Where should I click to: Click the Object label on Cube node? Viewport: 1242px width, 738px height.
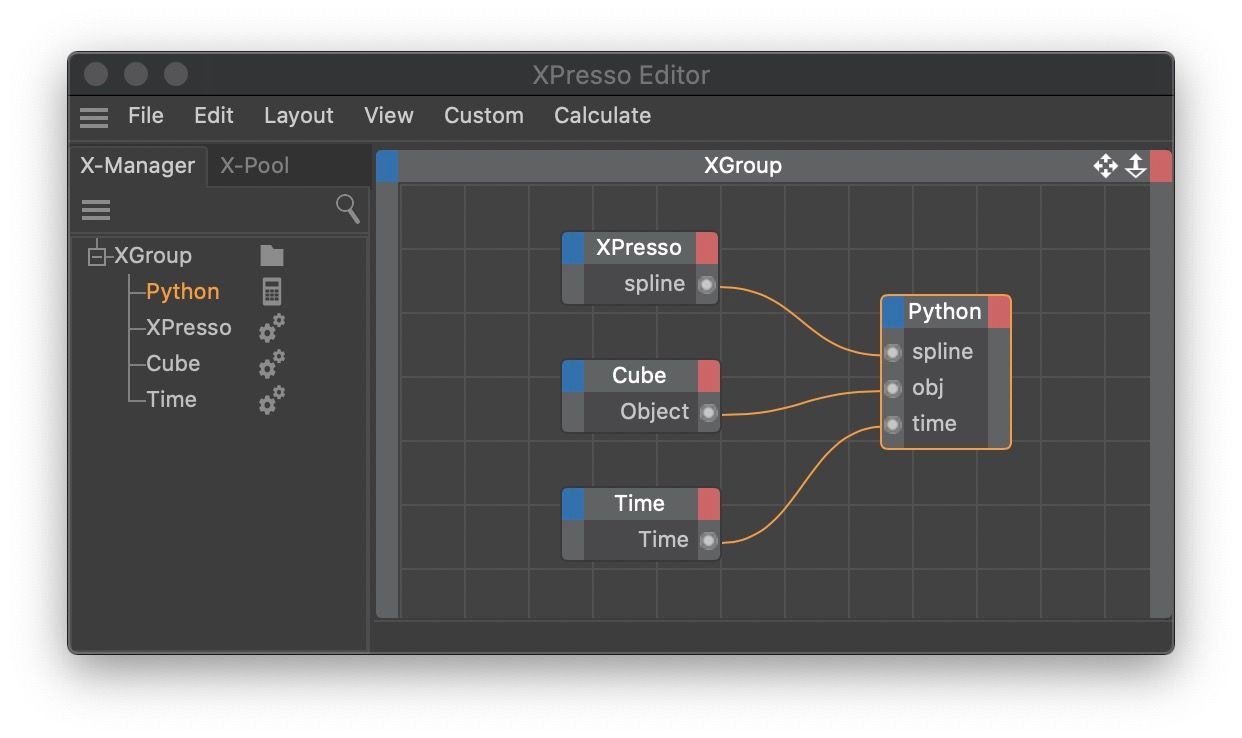click(x=655, y=412)
